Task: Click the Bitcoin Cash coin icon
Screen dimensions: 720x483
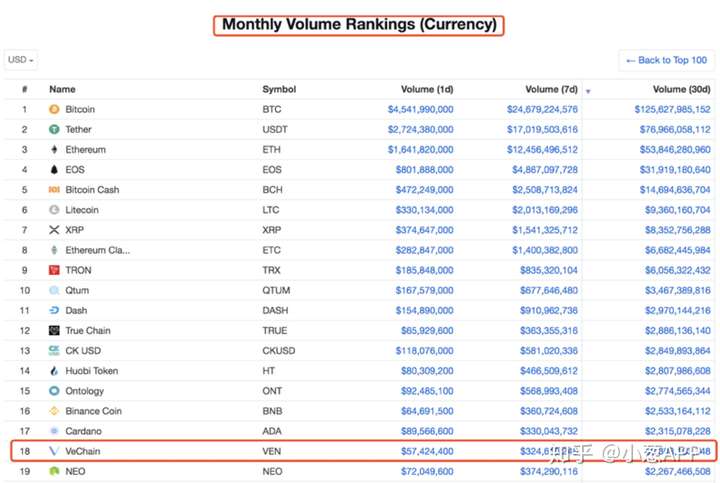Action: click(54, 190)
